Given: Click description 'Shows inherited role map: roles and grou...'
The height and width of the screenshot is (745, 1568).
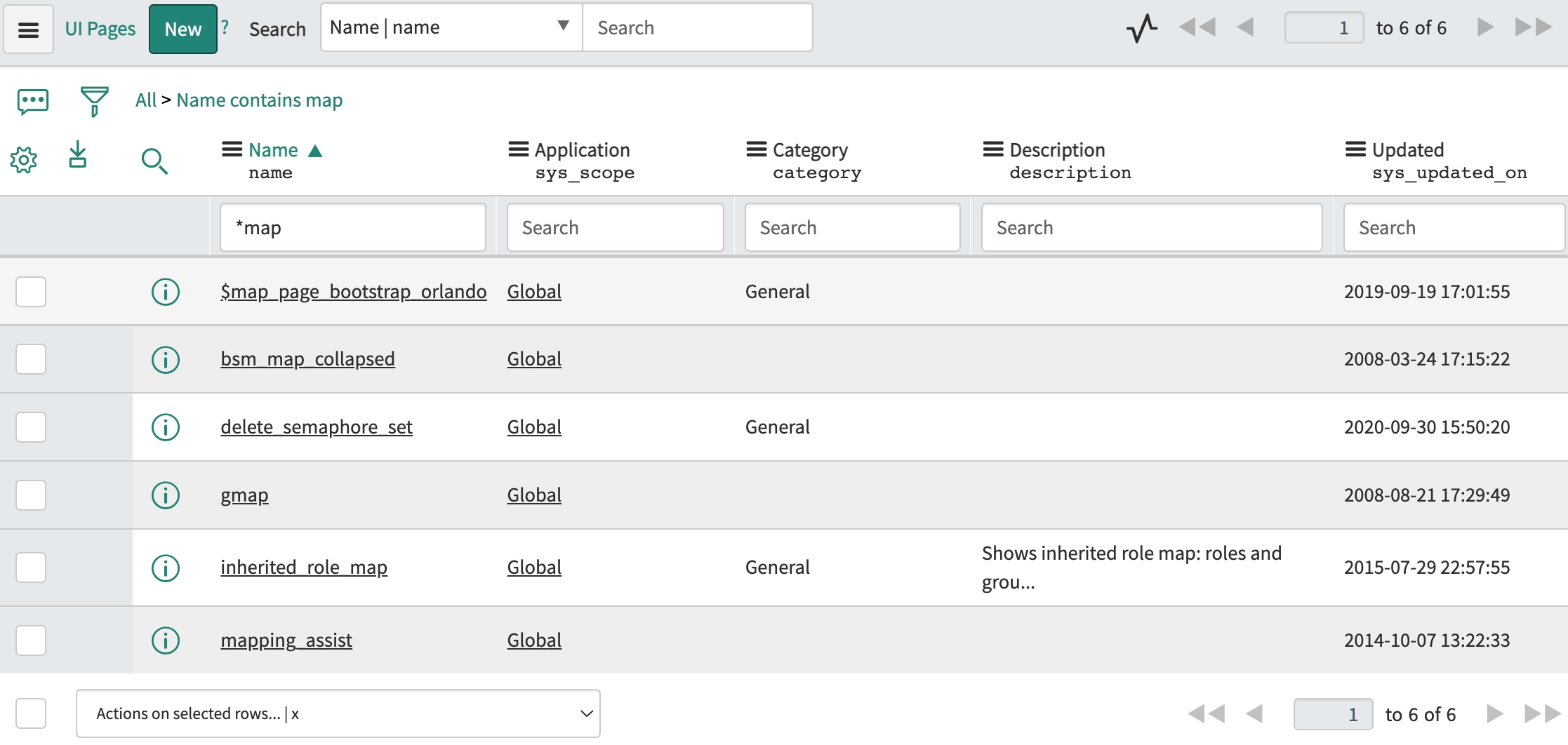Looking at the screenshot, I should click(x=1131, y=568).
